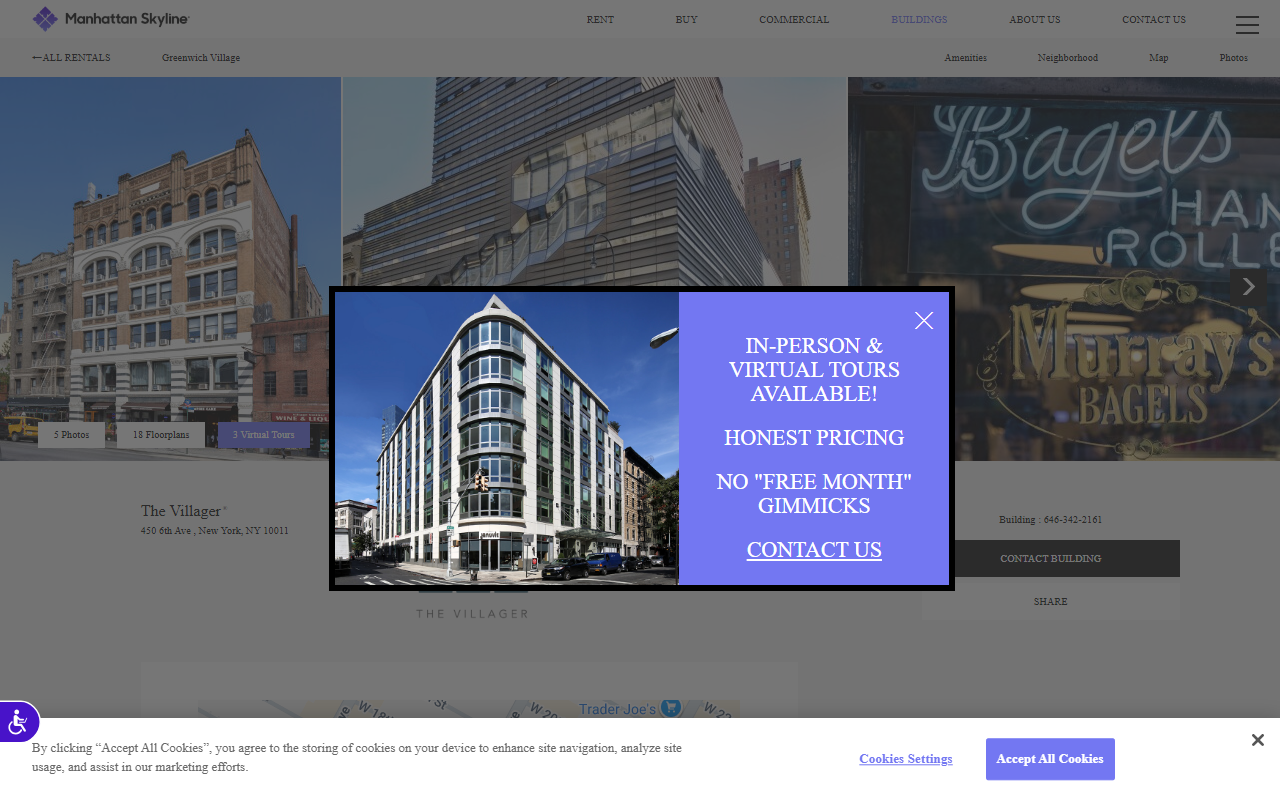Open Cookies Settings

tap(906, 759)
